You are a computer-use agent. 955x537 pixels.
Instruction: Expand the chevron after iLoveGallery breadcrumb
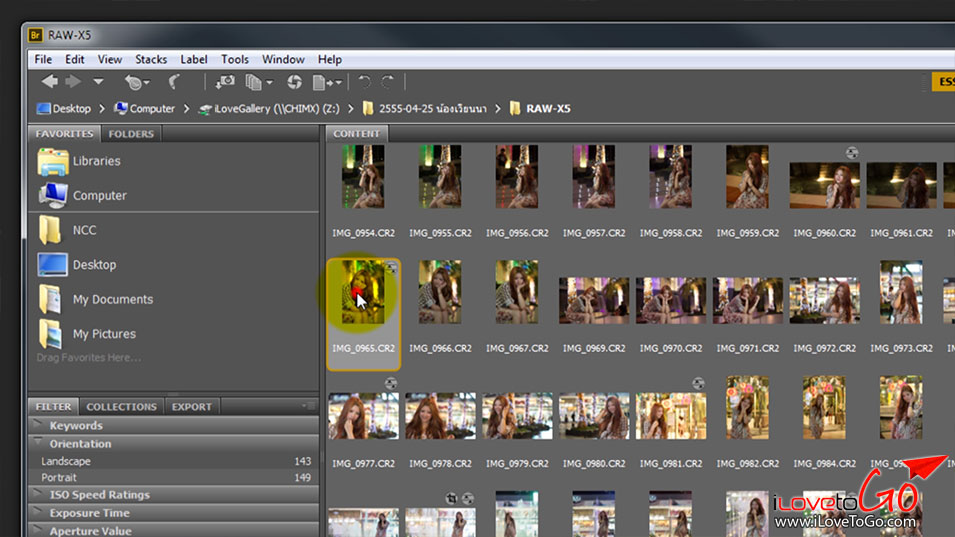pos(350,108)
